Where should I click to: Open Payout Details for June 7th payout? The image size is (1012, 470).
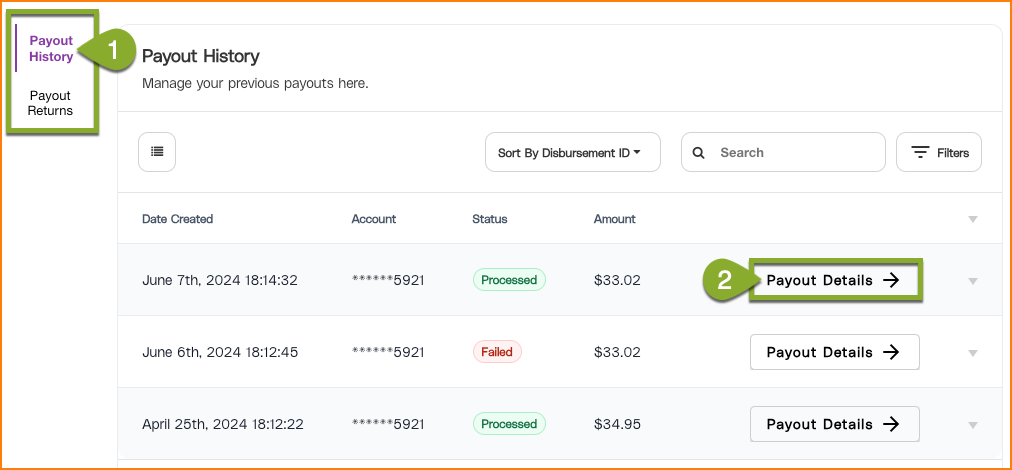coord(834,281)
